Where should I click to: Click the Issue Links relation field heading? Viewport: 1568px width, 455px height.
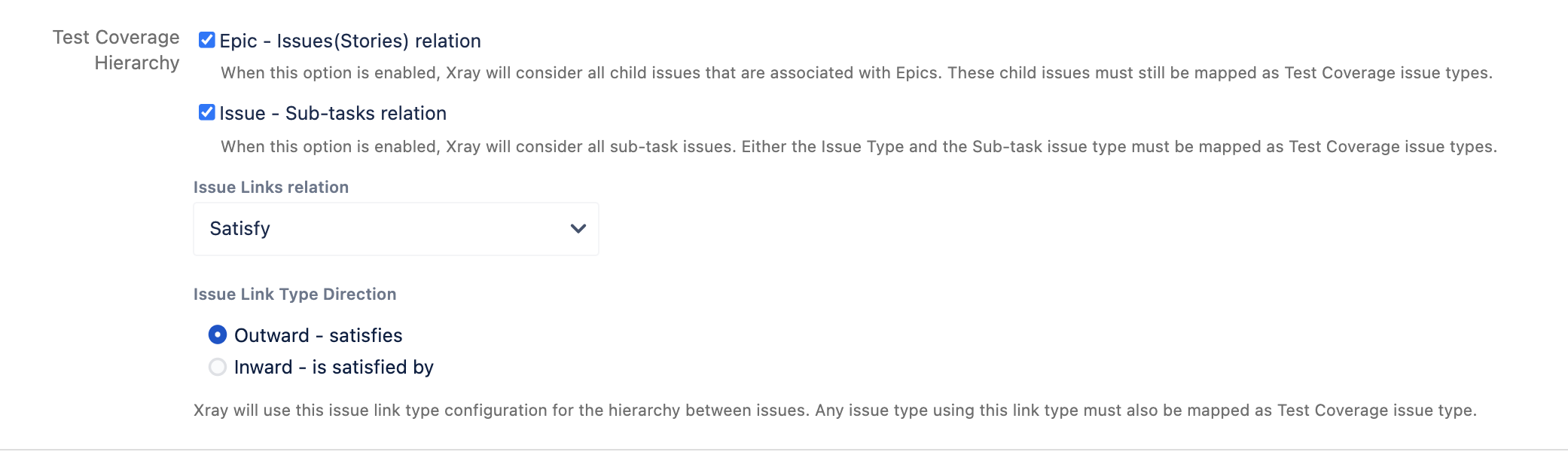[271, 187]
